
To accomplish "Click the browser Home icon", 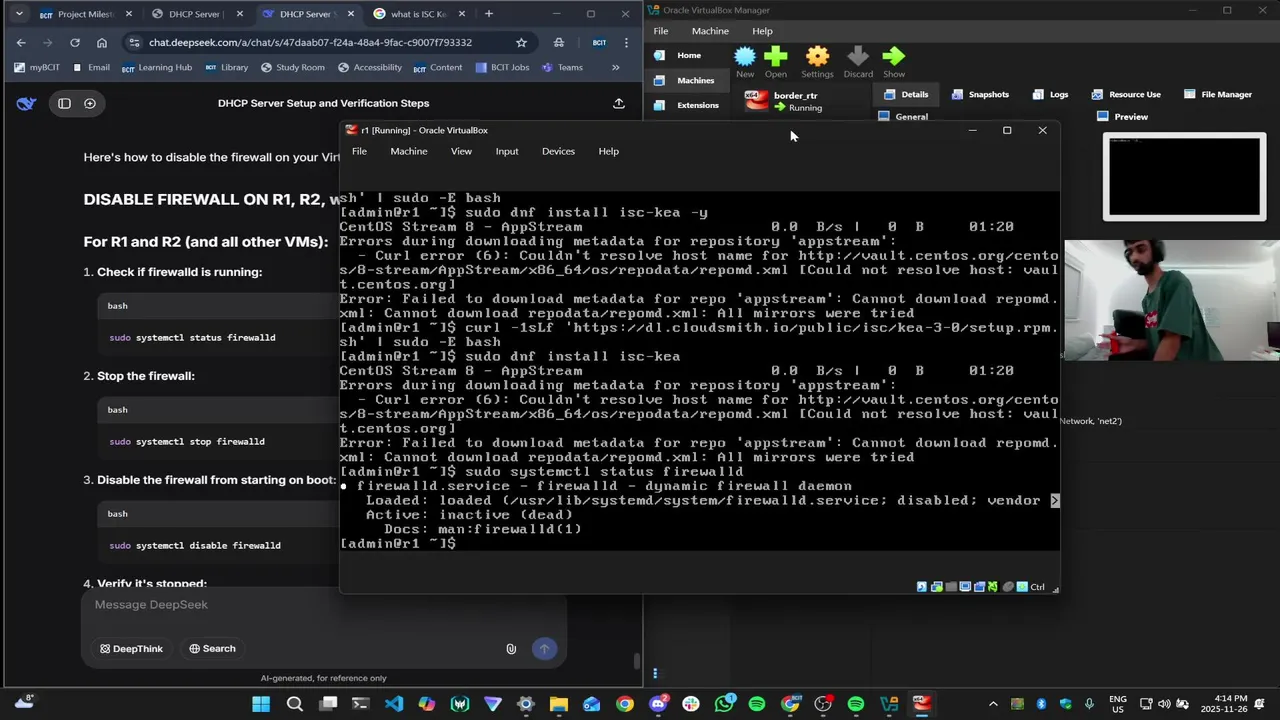I will [x=101, y=43].
